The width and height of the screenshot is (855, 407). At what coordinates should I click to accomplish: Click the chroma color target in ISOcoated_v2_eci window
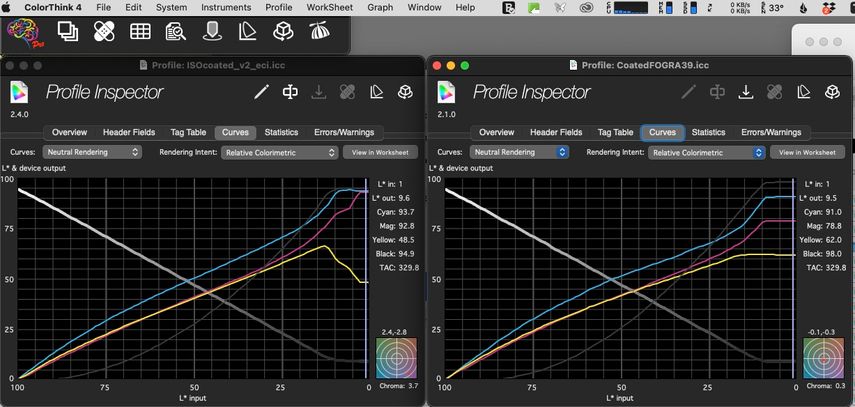coord(396,358)
